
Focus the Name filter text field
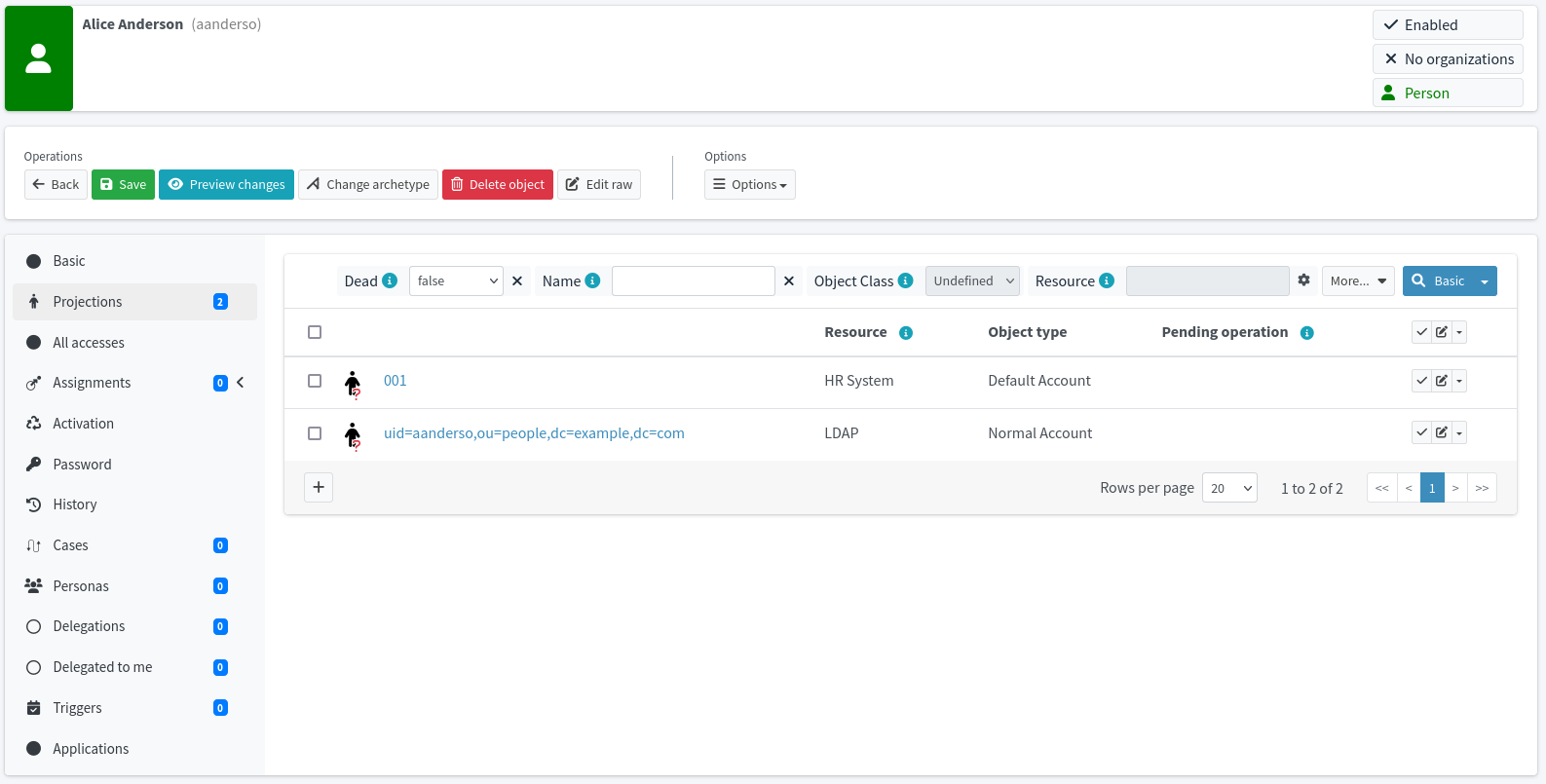pyautogui.click(x=693, y=281)
